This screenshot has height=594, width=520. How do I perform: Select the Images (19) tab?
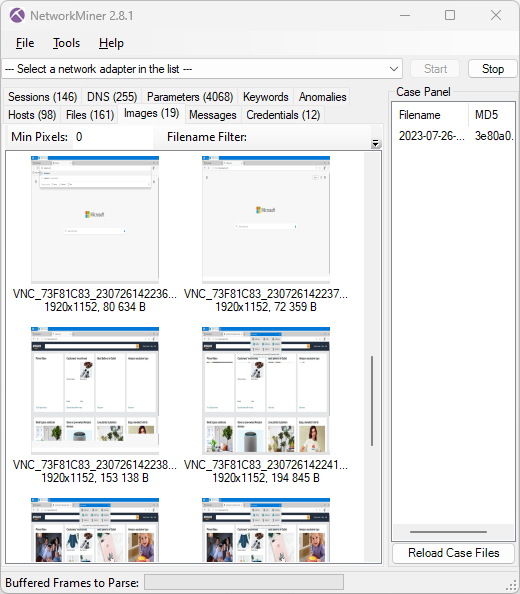point(151,113)
